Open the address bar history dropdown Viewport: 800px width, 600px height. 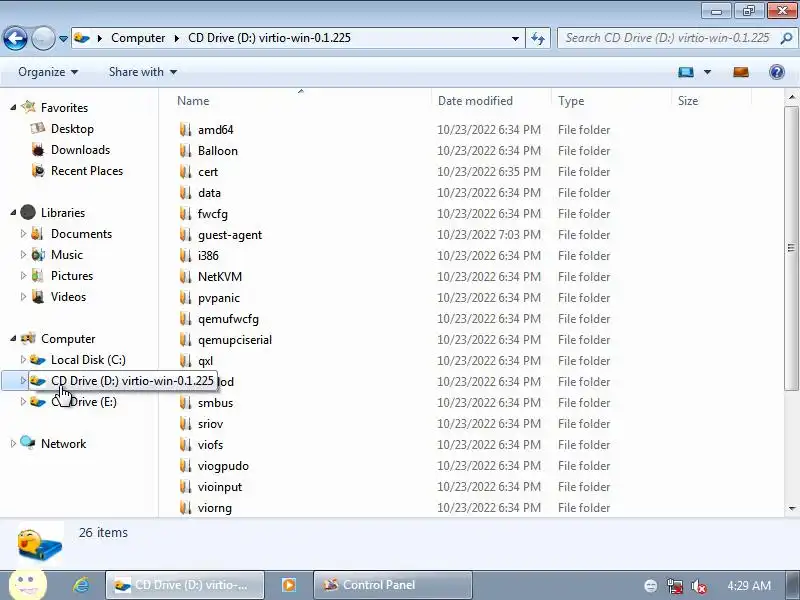[x=515, y=38]
